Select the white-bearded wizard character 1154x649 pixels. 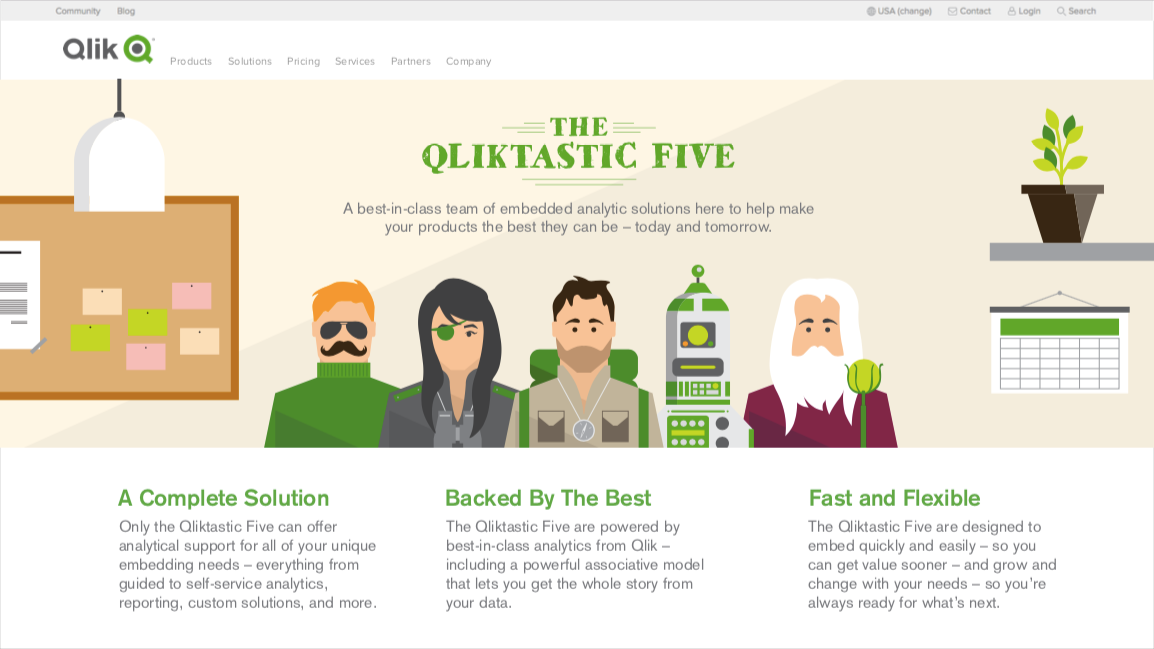point(821,363)
